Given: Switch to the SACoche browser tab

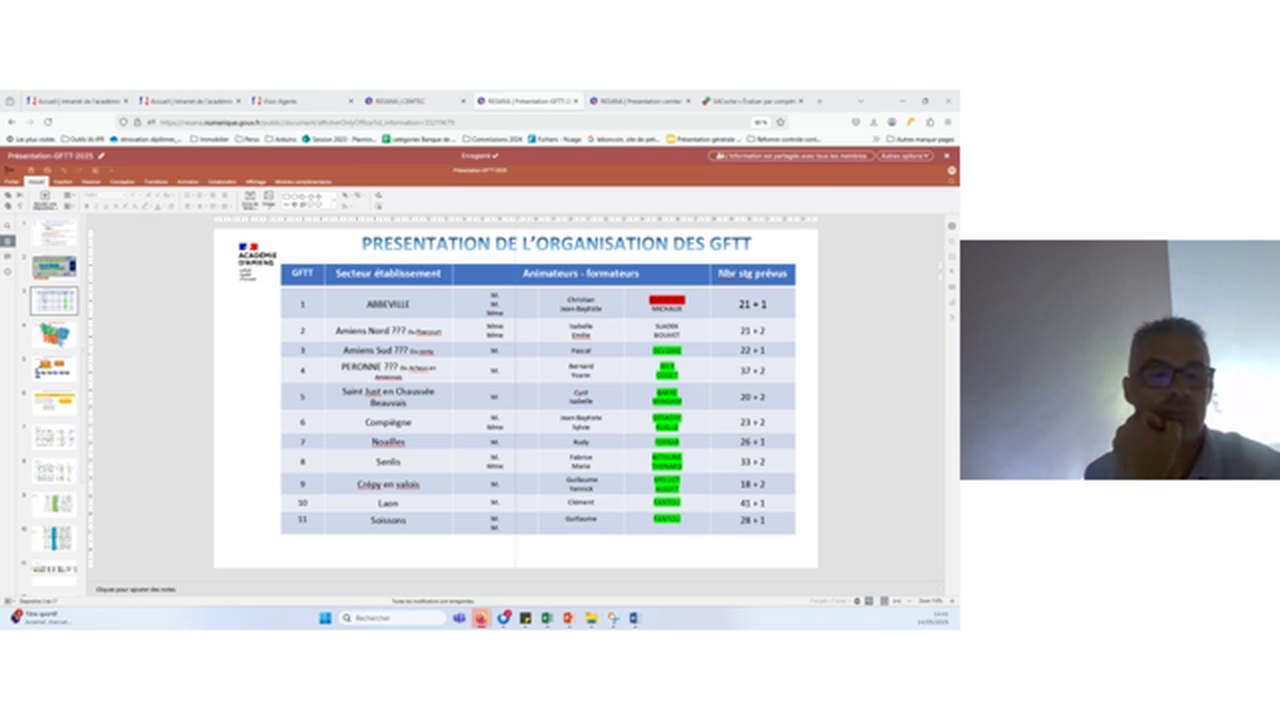Looking at the screenshot, I should 750,101.
